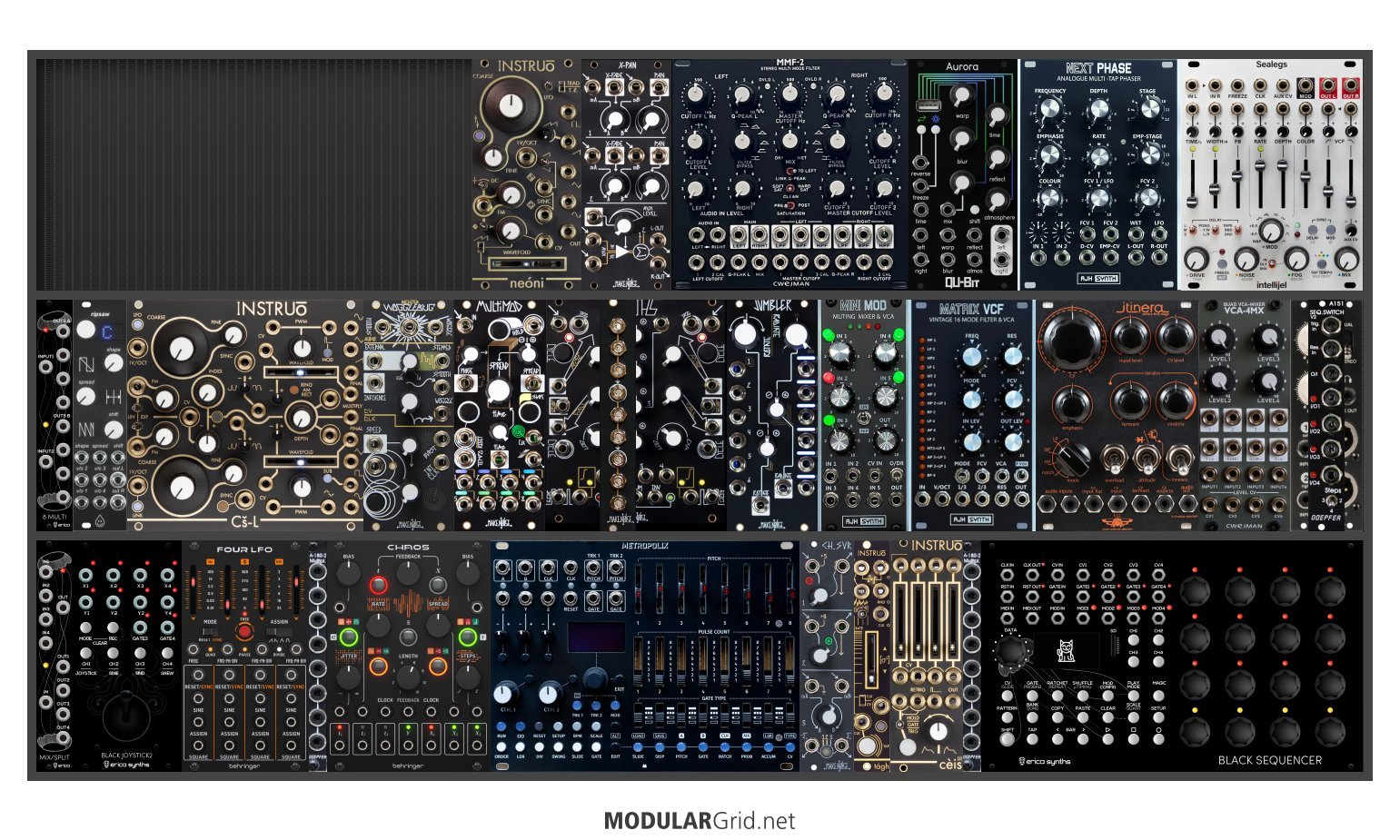
Task: Click the upper COARSE knob on Cš-L
Action: tap(181, 347)
